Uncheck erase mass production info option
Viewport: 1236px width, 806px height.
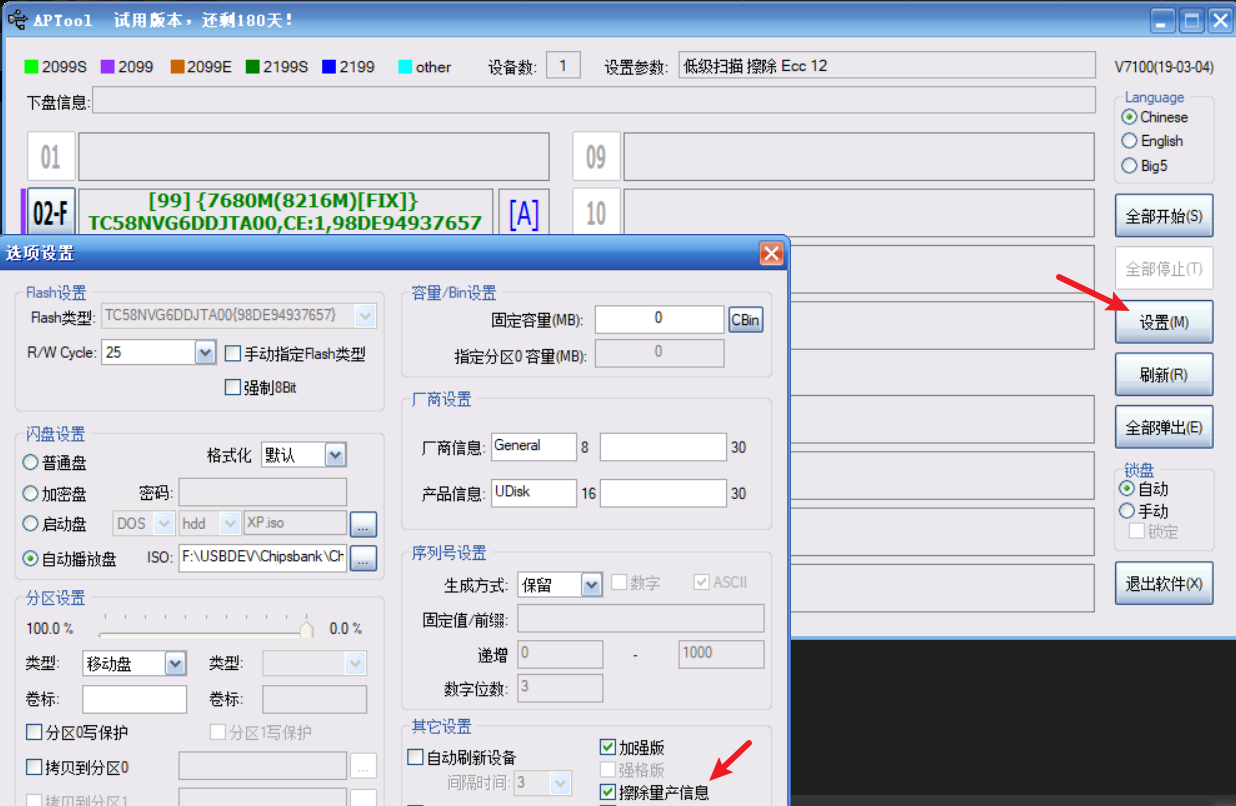pyautogui.click(x=608, y=792)
